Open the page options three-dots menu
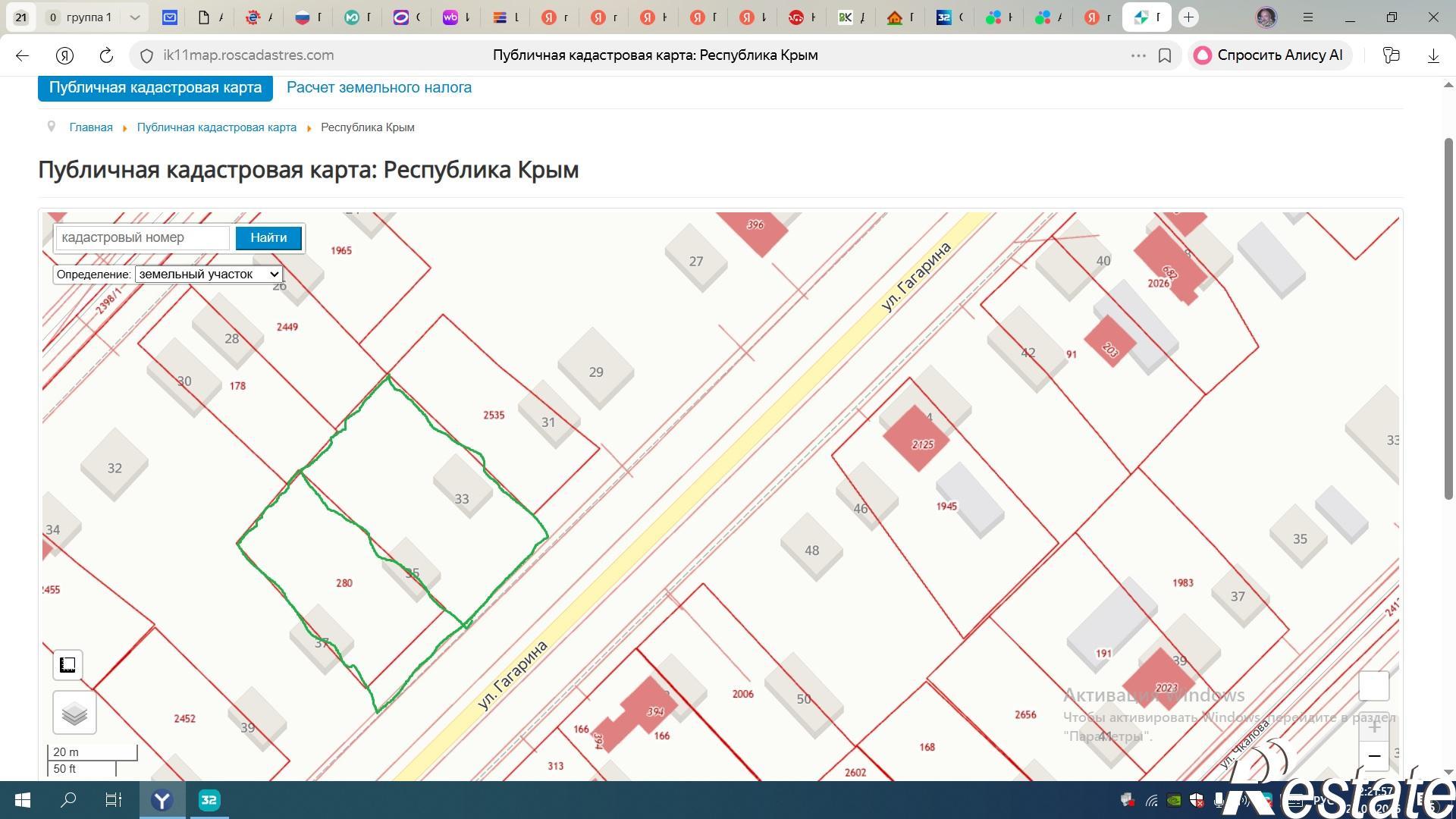1456x819 pixels. pos(1137,55)
